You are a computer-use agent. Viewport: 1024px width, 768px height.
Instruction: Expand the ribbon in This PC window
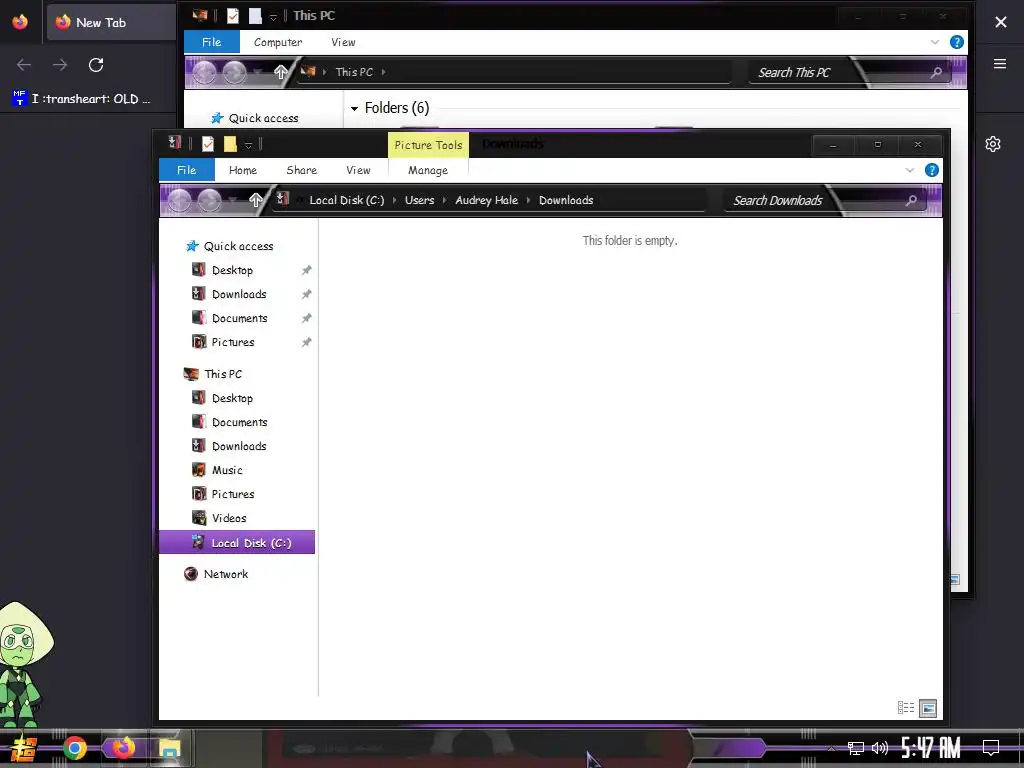[x=935, y=42]
